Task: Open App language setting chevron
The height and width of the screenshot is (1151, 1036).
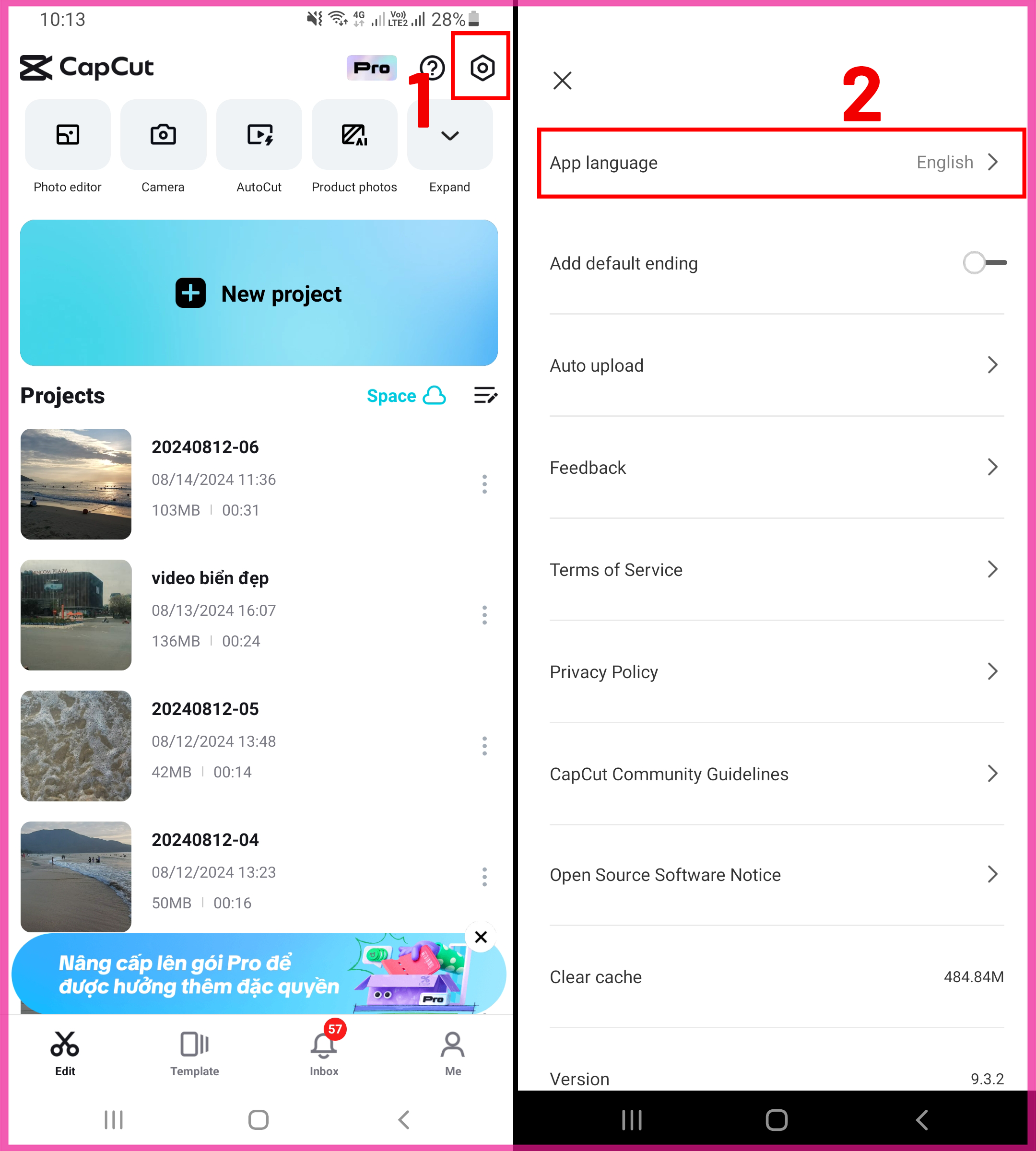Action: click(993, 162)
